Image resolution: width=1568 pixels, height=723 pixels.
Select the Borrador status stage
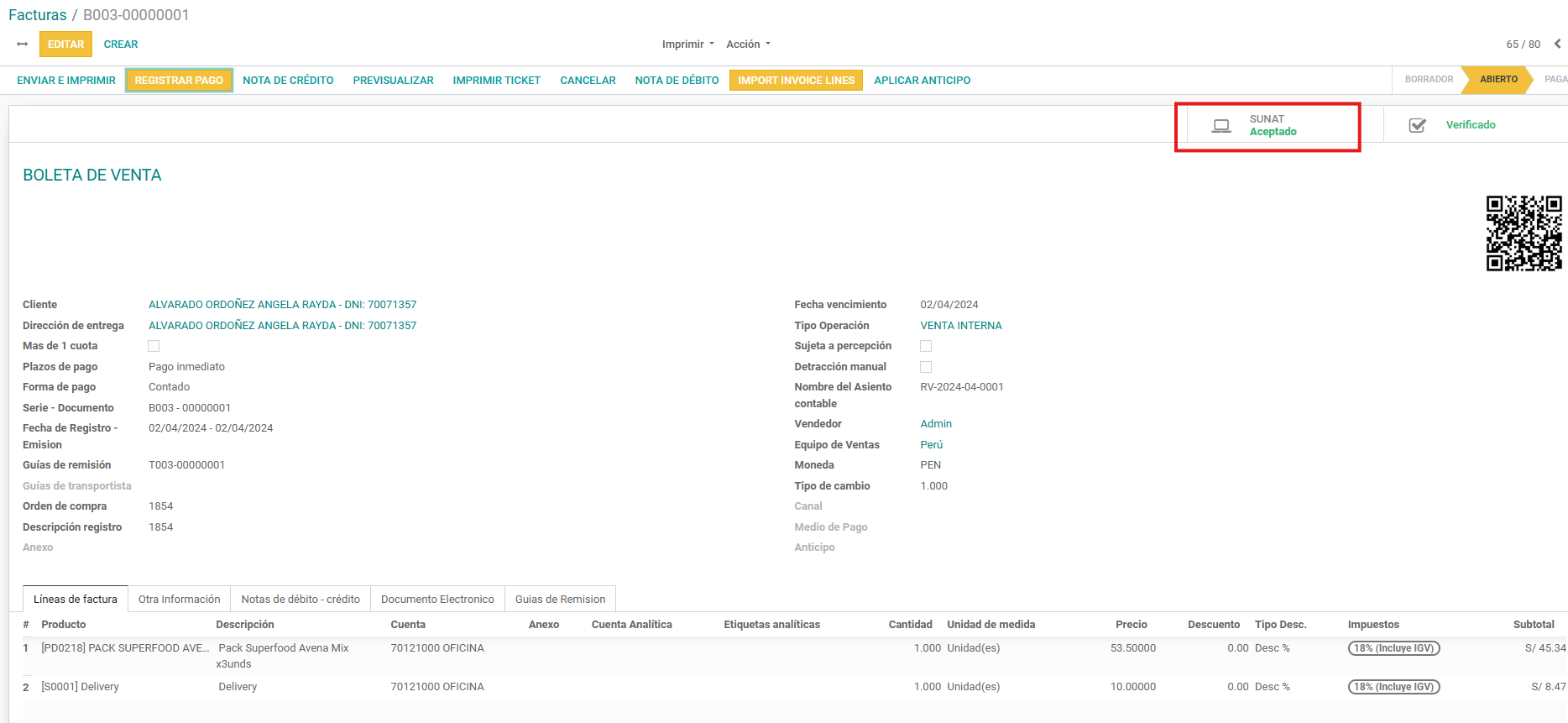(x=1429, y=80)
